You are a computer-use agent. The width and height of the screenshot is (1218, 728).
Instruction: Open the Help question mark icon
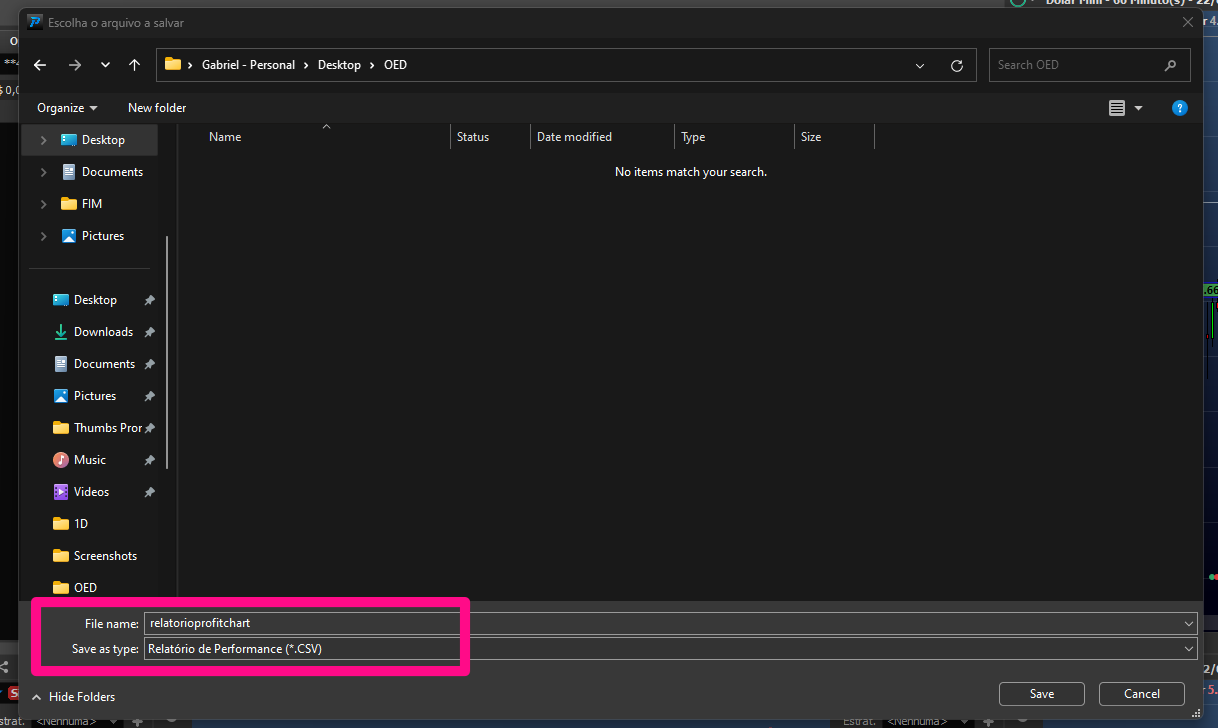point(1180,108)
